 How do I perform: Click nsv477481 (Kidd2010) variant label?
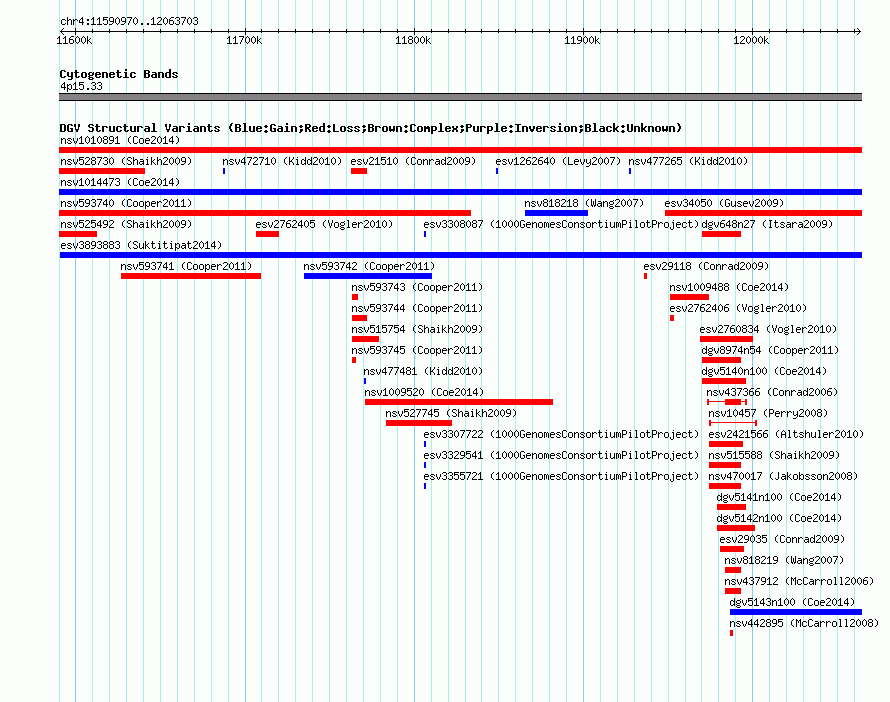(423, 371)
